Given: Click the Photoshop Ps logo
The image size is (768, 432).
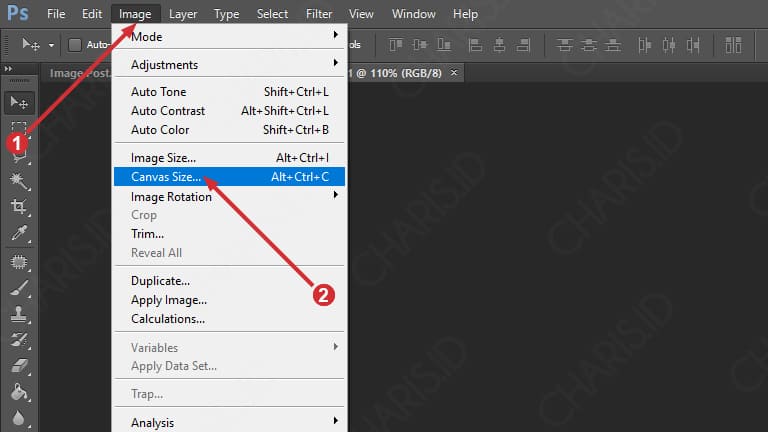Looking at the screenshot, I should [x=18, y=13].
